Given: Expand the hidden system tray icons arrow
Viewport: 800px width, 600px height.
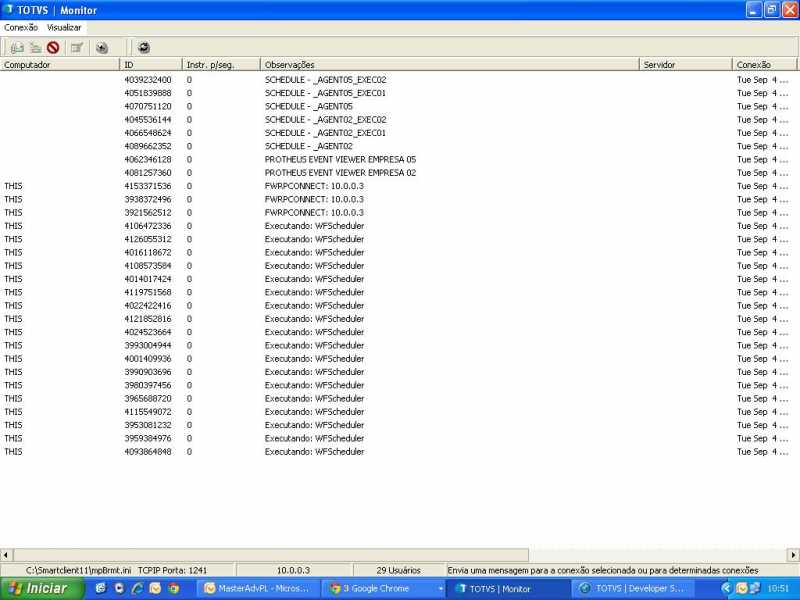Looking at the screenshot, I should [x=726, y=588].
